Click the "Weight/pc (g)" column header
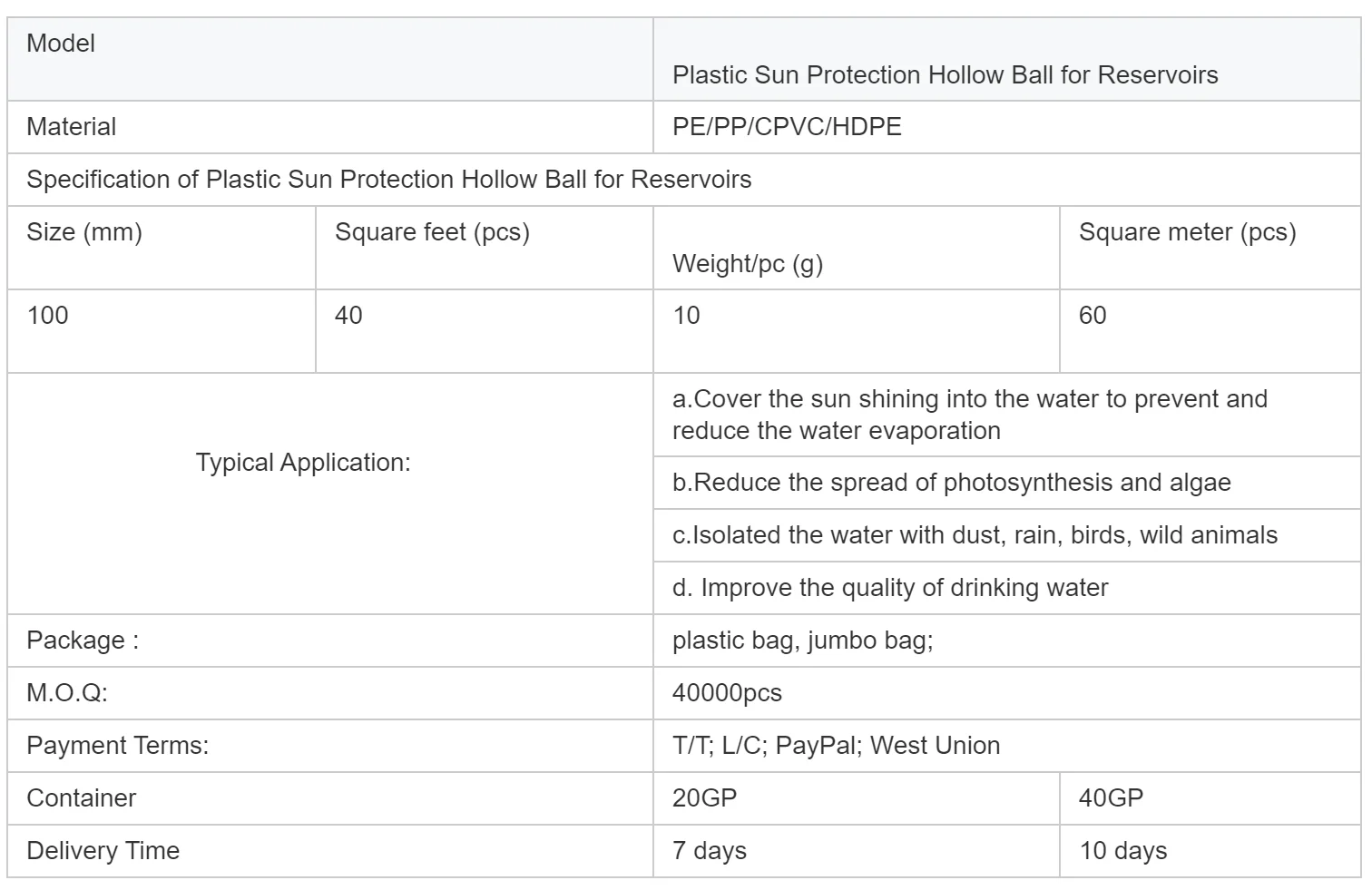The height and width of the screenshot is (890, 1372). (x=747, y=264)
